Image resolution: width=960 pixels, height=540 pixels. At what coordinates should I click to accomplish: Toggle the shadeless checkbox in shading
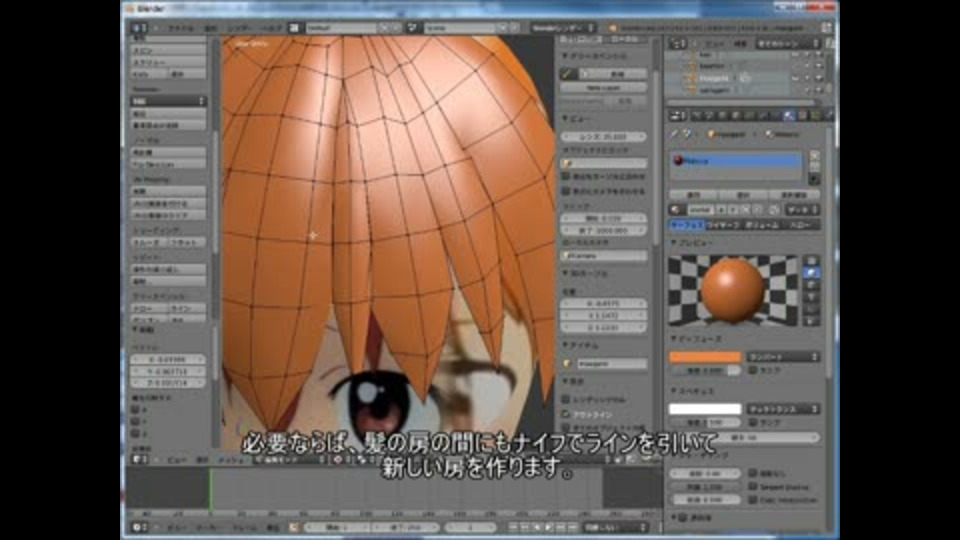pyautogui.click(x=752, y=473)
